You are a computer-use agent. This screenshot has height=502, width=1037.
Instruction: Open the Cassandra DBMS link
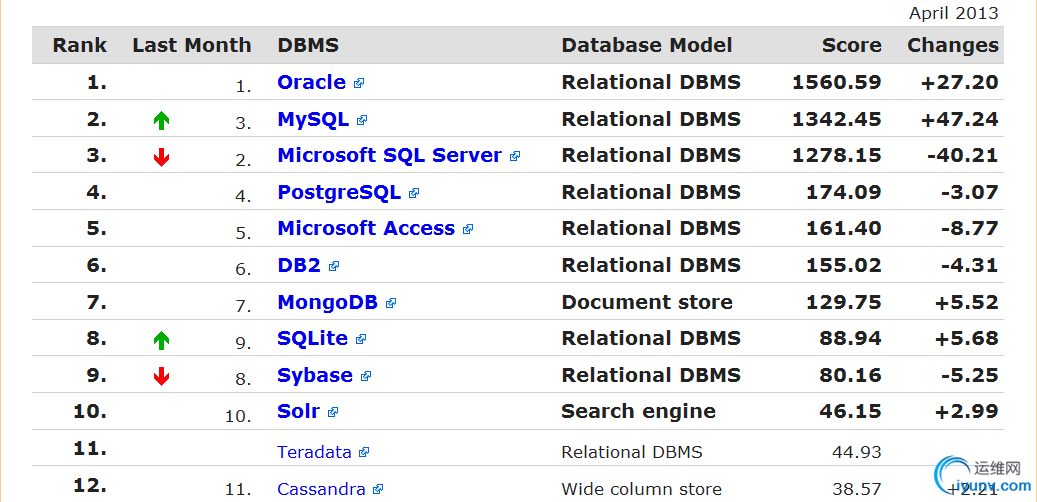coord(321,489)
